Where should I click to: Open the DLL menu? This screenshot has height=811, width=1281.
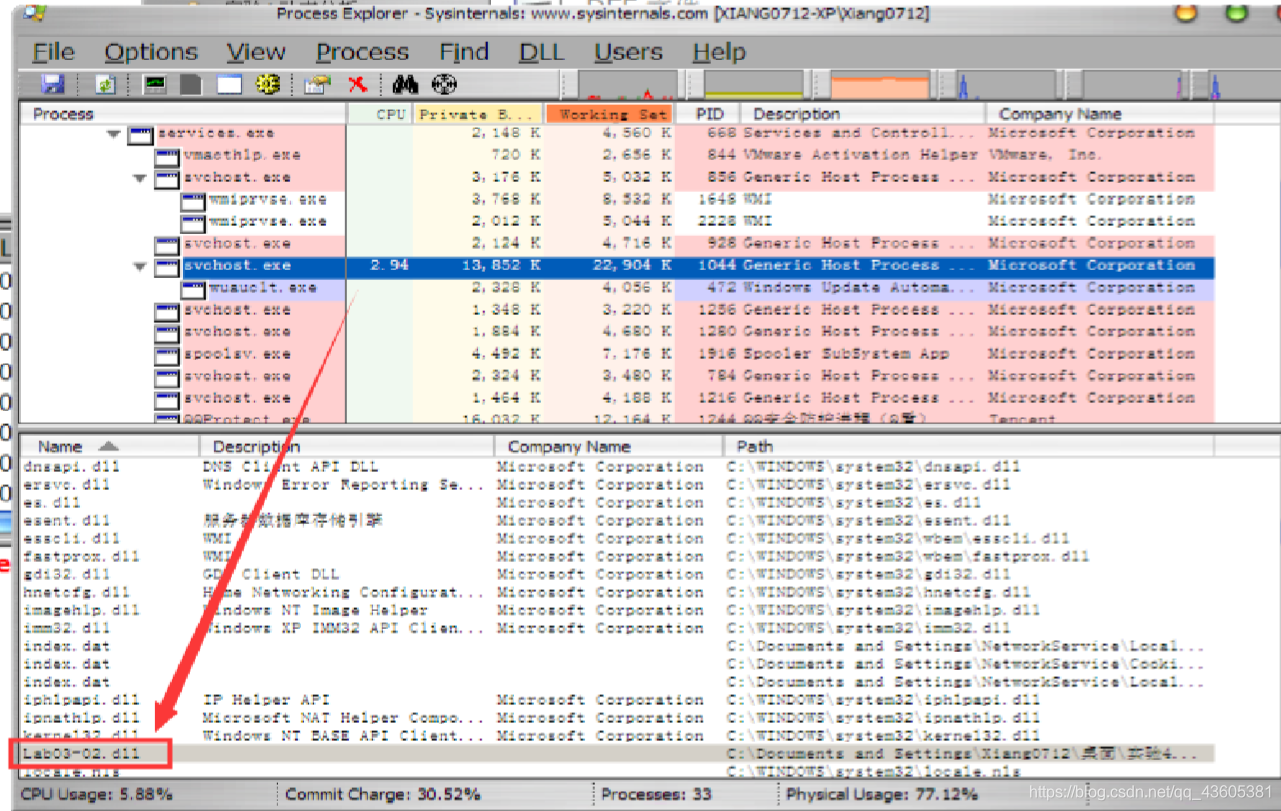[541, 52]
